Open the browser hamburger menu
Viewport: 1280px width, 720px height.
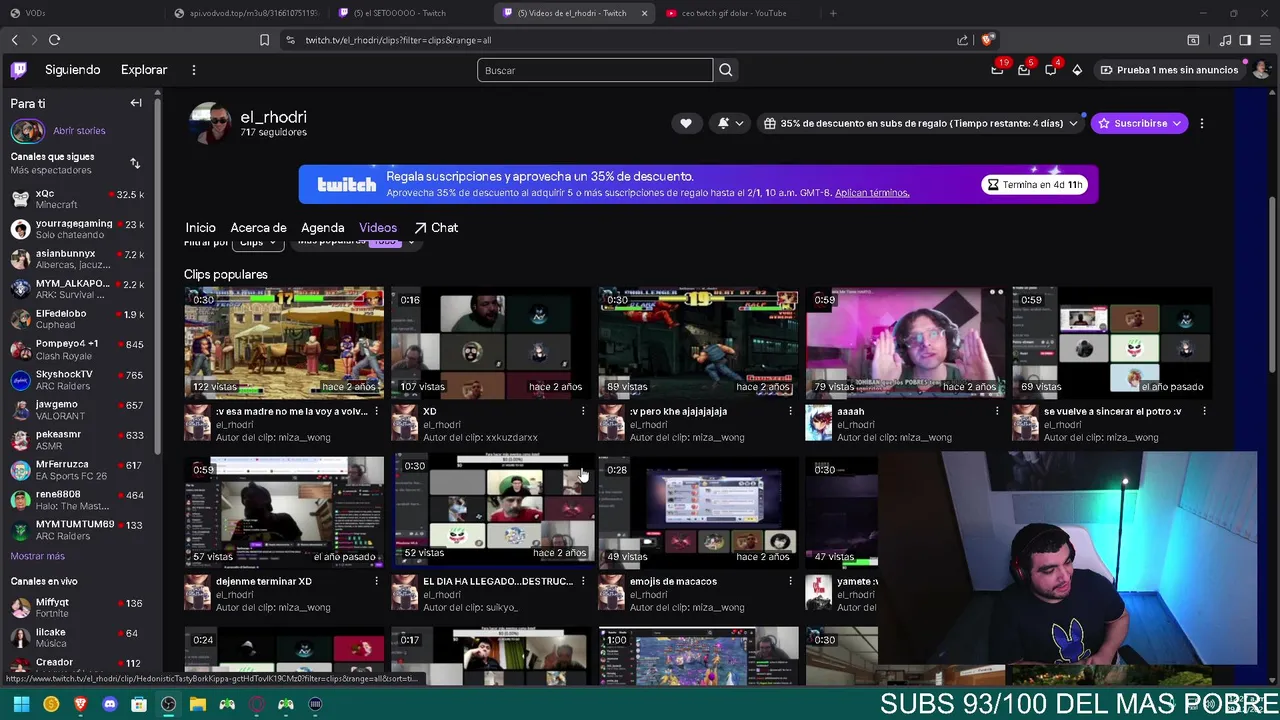1266,40
